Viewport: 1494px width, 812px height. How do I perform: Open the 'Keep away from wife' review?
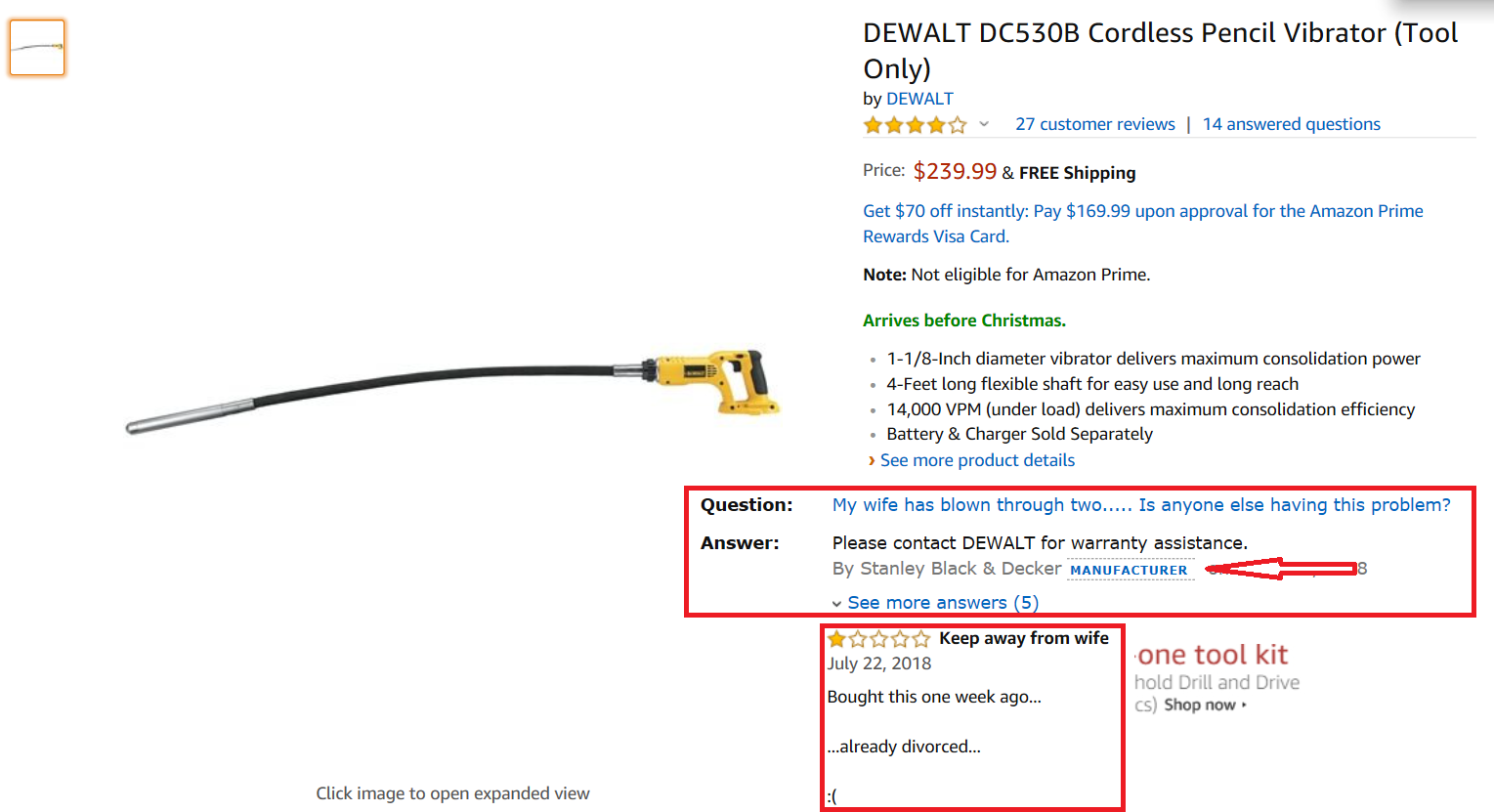(1023, 638)
